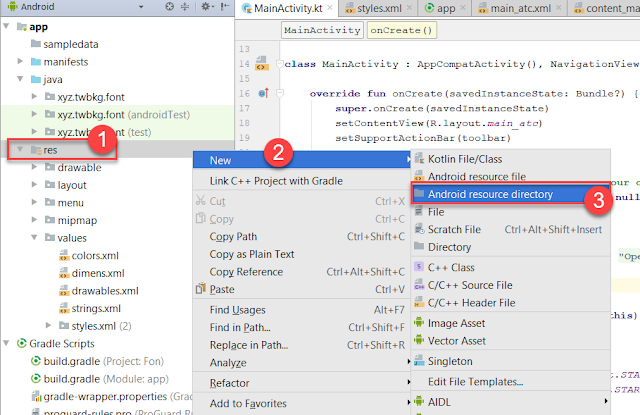The width and height of the screenshot is (640, 415).
Task: Create new File from submenu
Action: (511, 212)
